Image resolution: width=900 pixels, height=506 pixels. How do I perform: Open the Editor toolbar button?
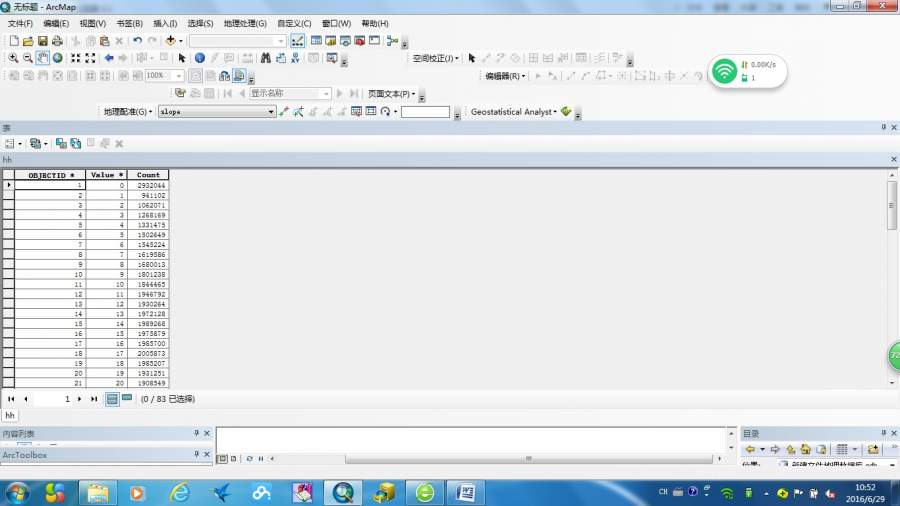[297, 41]
